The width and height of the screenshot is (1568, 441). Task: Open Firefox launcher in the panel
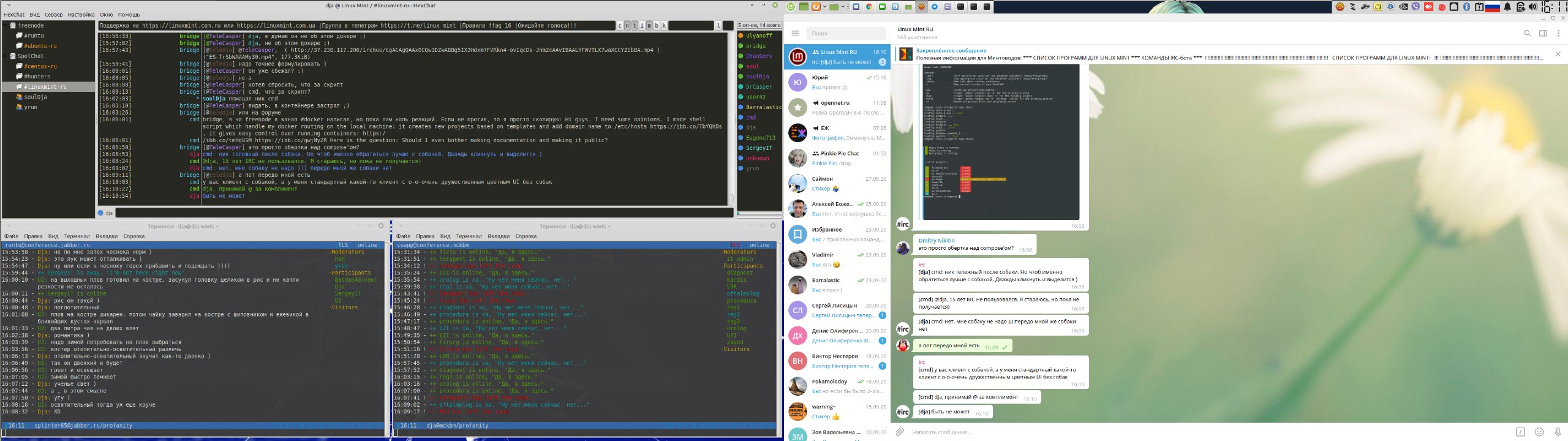point(816,7)
